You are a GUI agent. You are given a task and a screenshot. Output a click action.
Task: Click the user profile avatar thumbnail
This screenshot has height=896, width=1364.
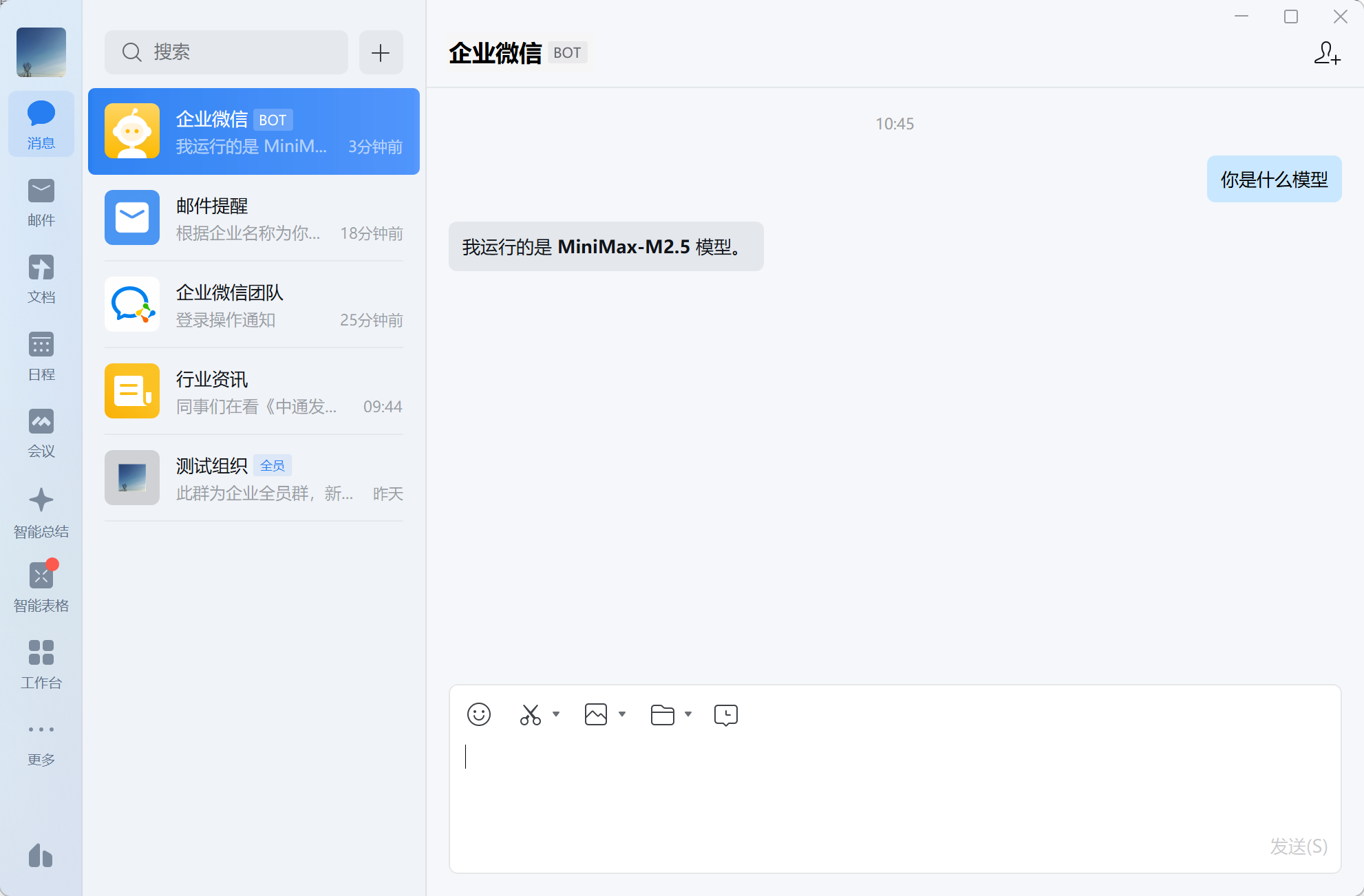coord(41,52)
